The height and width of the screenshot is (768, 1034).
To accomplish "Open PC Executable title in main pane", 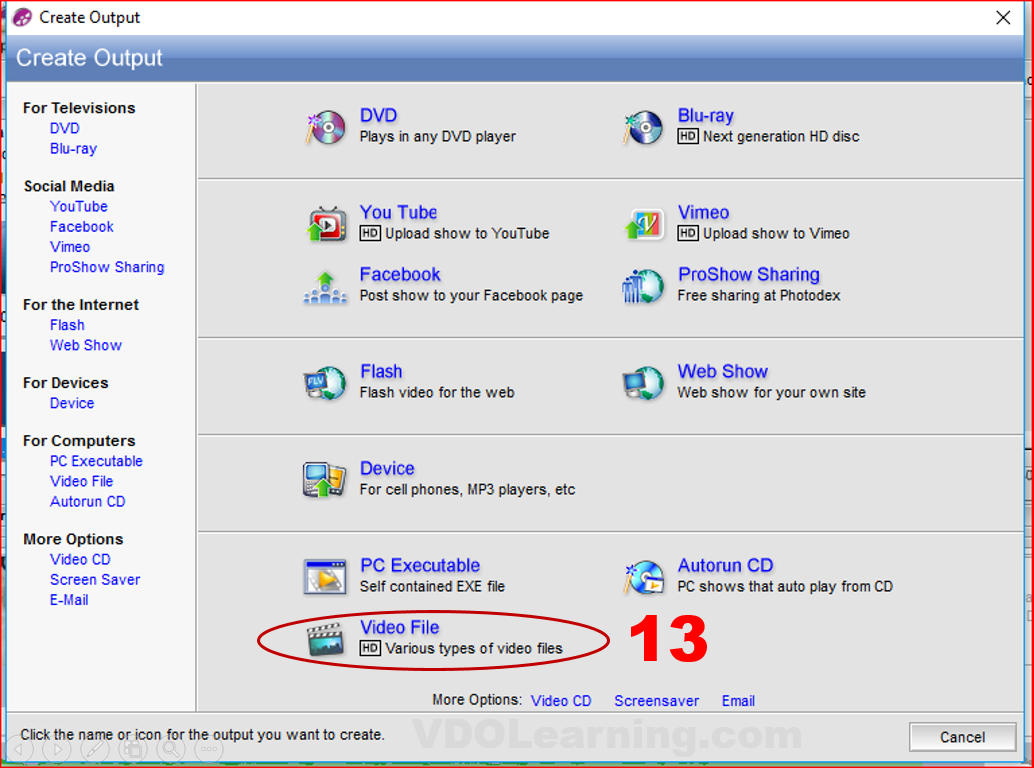I will [420, 565].
